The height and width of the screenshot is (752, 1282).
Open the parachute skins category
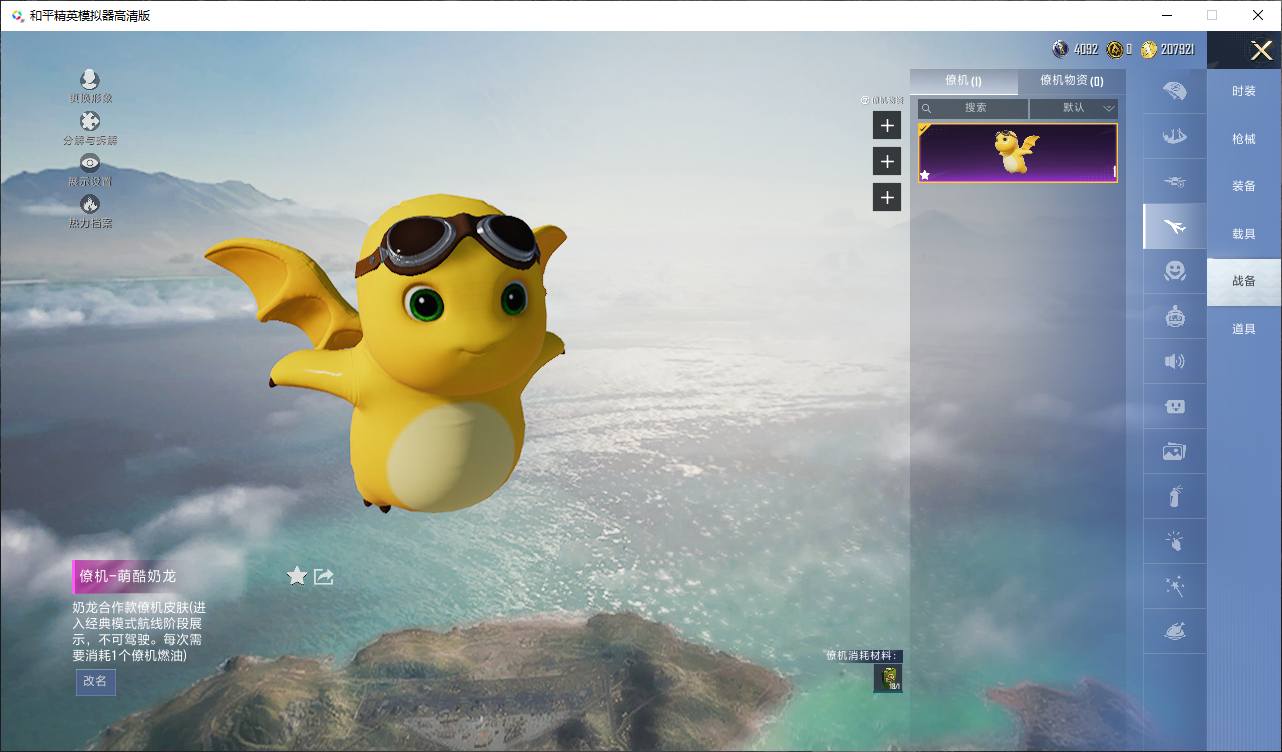pyautogui.click(x=1175, y=91)
